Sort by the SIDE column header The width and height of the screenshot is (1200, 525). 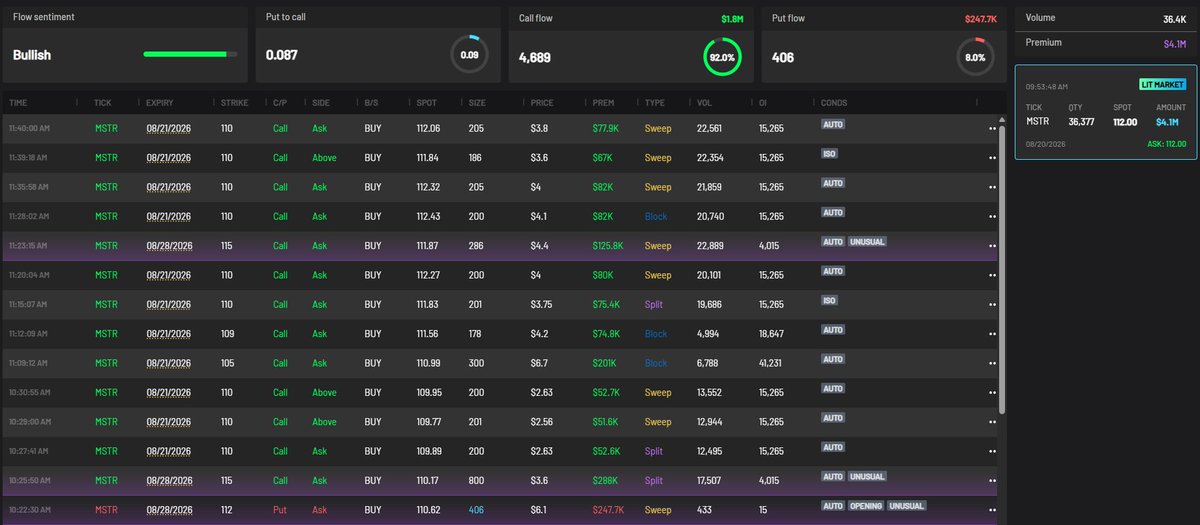[x=321, y=103]
